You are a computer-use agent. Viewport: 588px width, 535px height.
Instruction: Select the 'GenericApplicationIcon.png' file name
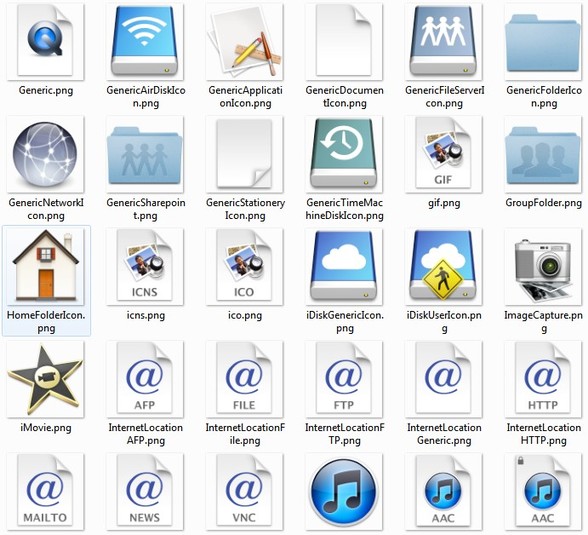(x=245, y=97)
